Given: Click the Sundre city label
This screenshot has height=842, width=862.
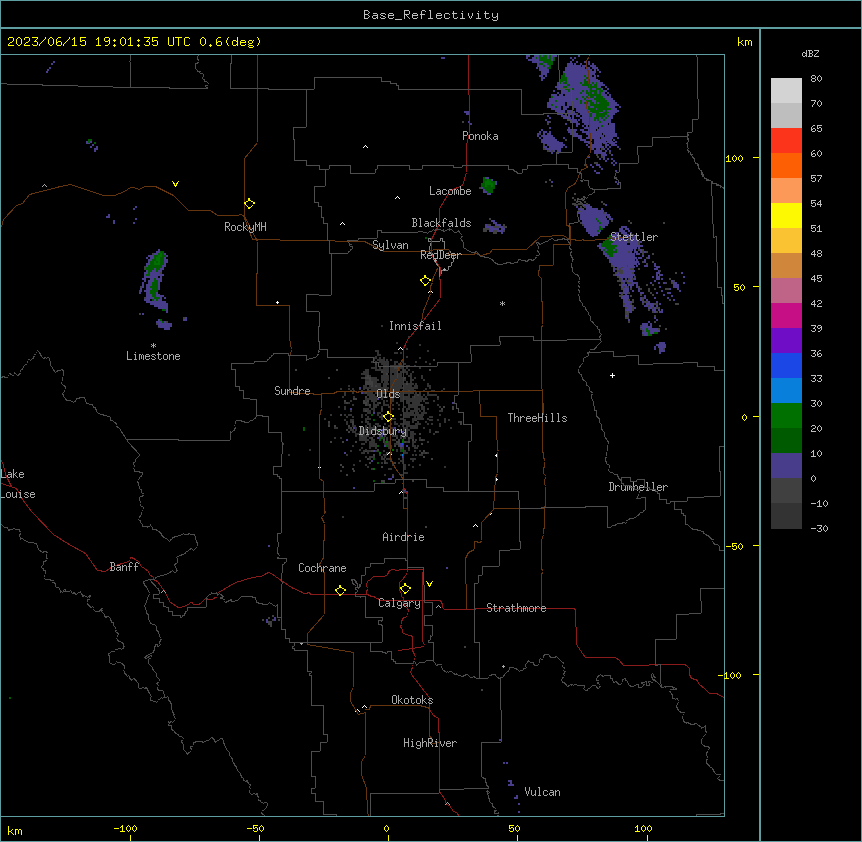Looking at the screenshot, I should click(x=292, y=391).
